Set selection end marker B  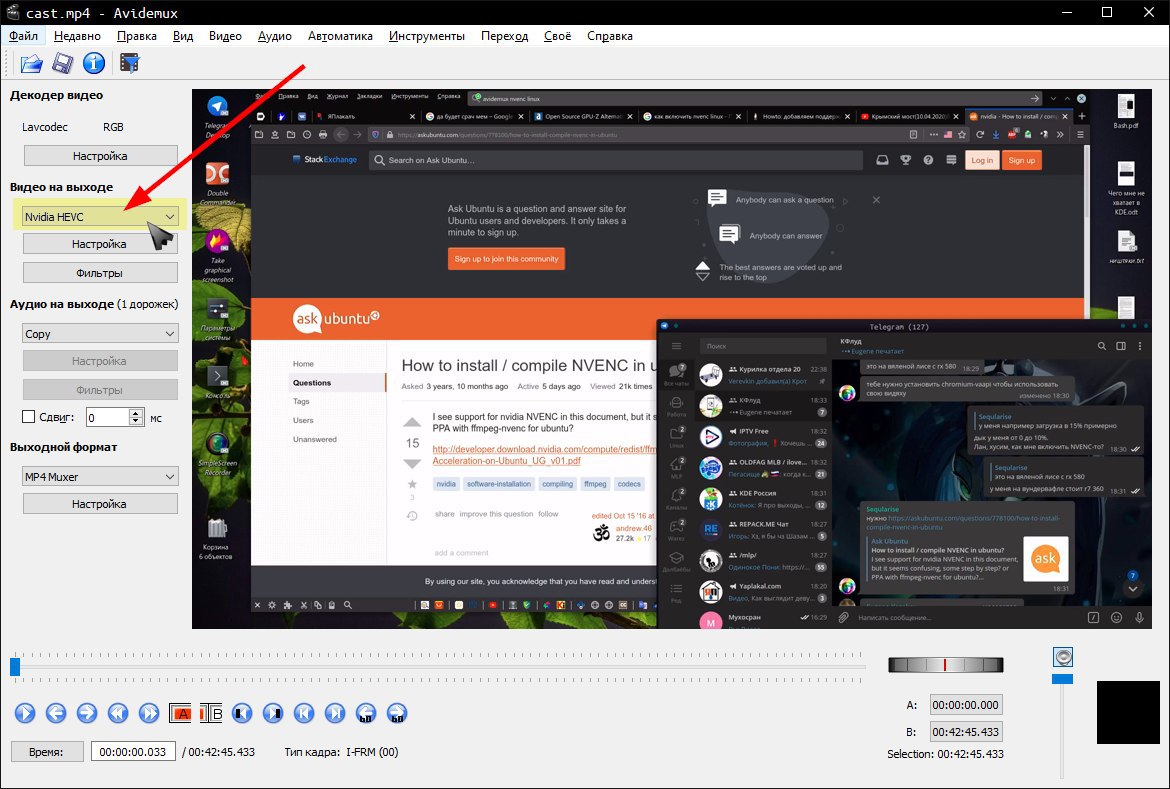click(211, 714)
